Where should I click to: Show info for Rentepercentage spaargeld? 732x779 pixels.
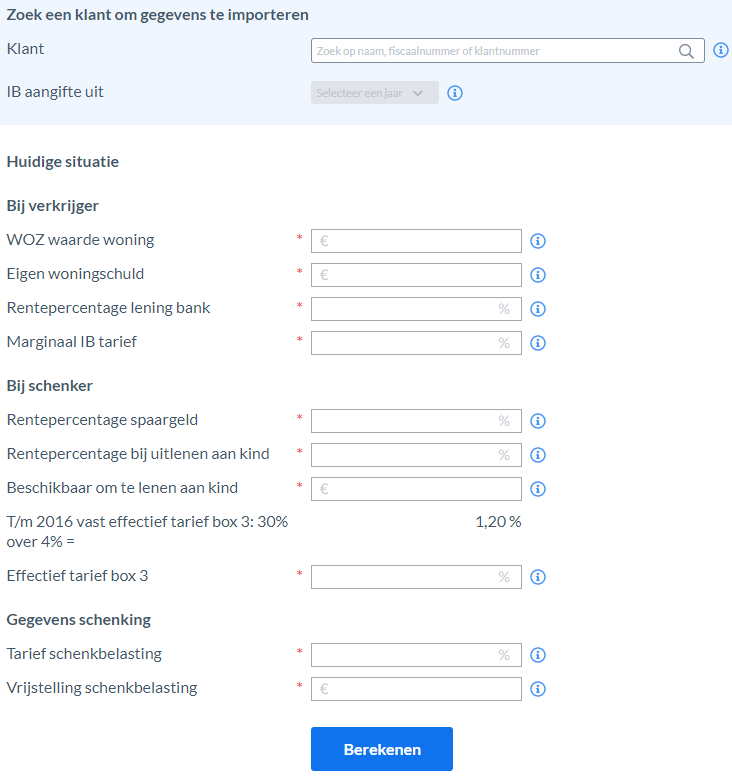click(538, 421)
